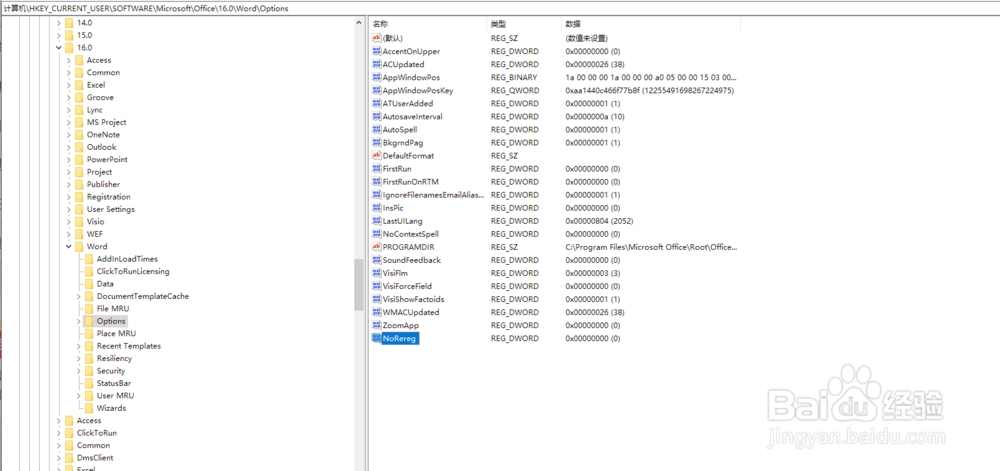This screenshot has height=471, width=1000.
Task: Click the folder icon beside Wizards
Action: [89, 408]
